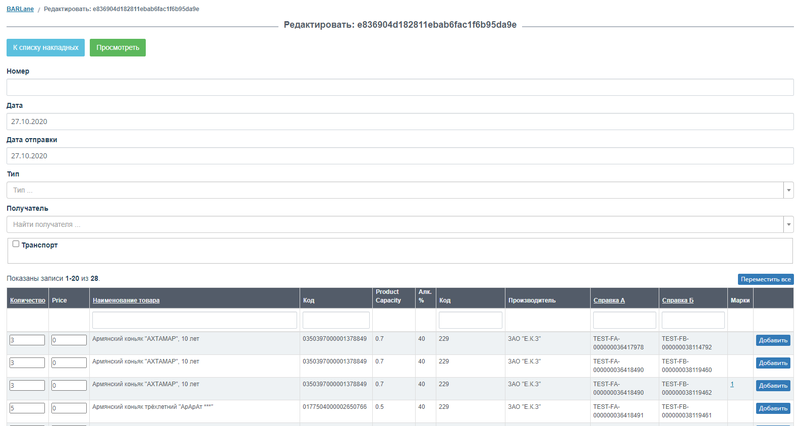
Task: Sort by 'Наименование товара' column header
Action: click(126, 300)
